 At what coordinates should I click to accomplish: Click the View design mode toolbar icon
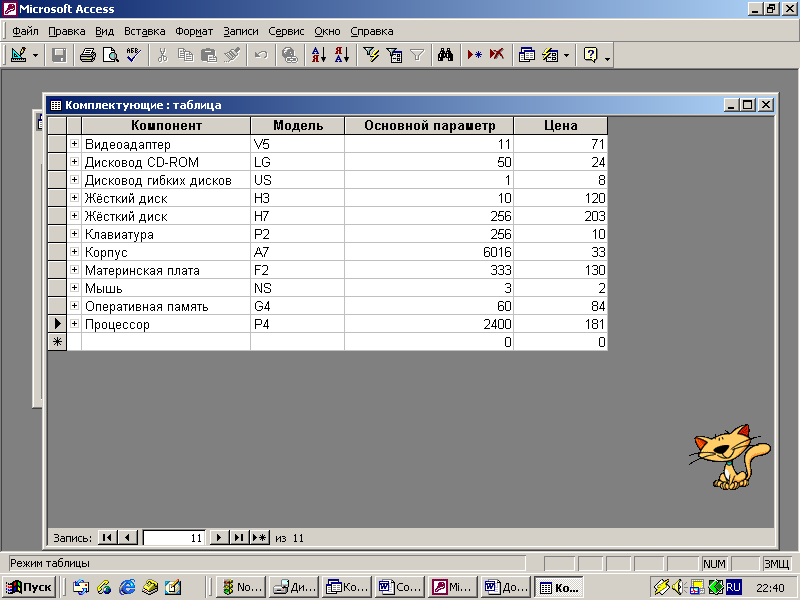(x=19, y=55)
